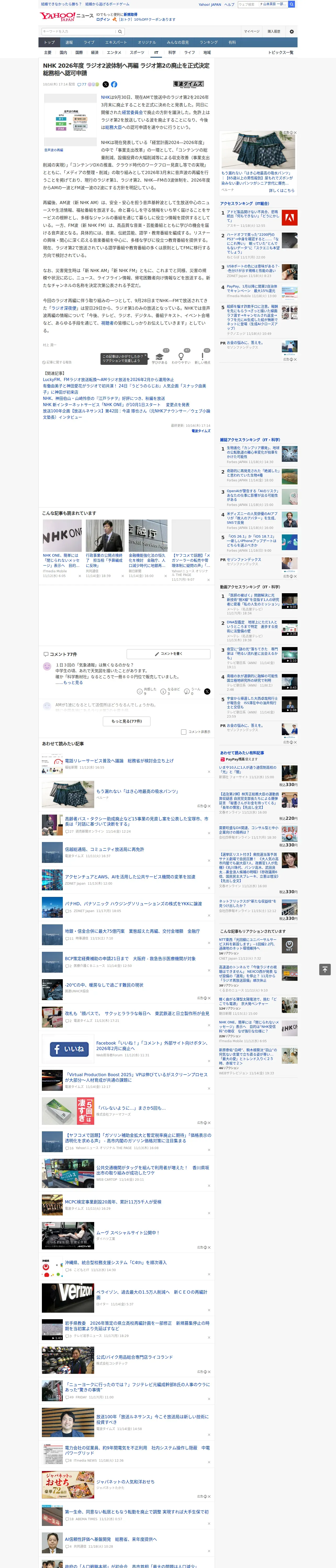Share the article on Facebook
Viewport: 336px width, 1568px height.
tap(114, 85)
